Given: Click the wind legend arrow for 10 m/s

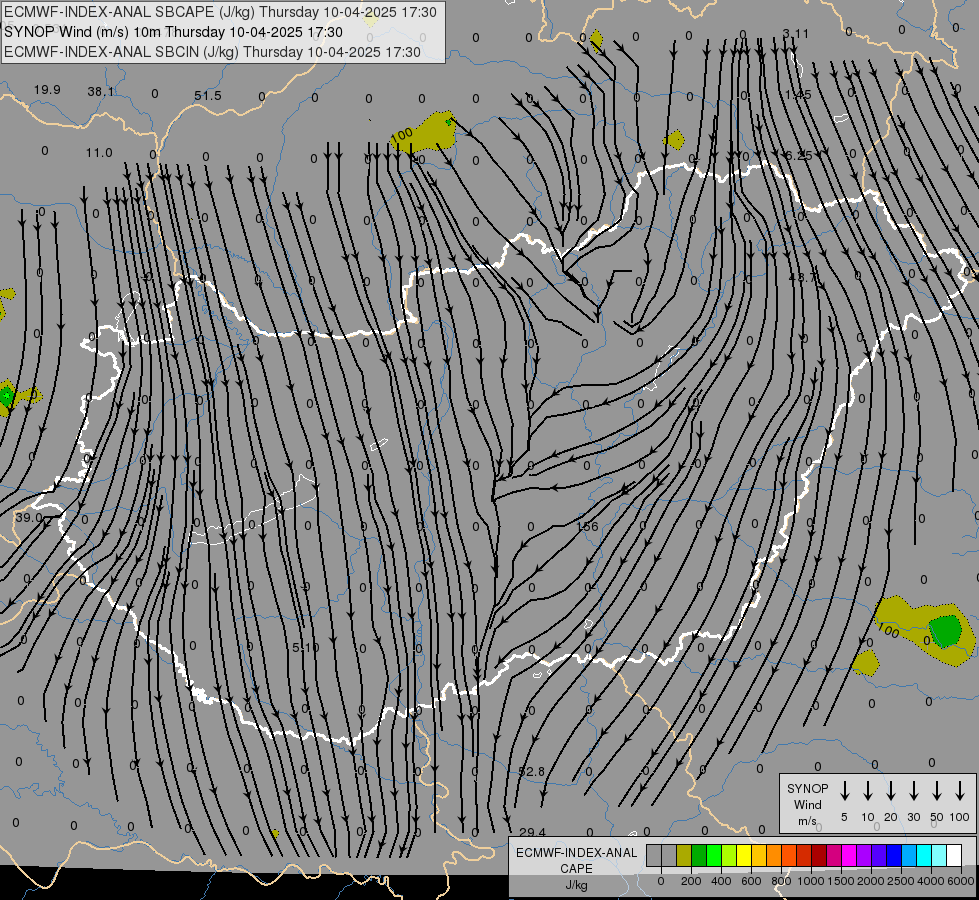Looking at the screenshot, I should click(868, 790).
